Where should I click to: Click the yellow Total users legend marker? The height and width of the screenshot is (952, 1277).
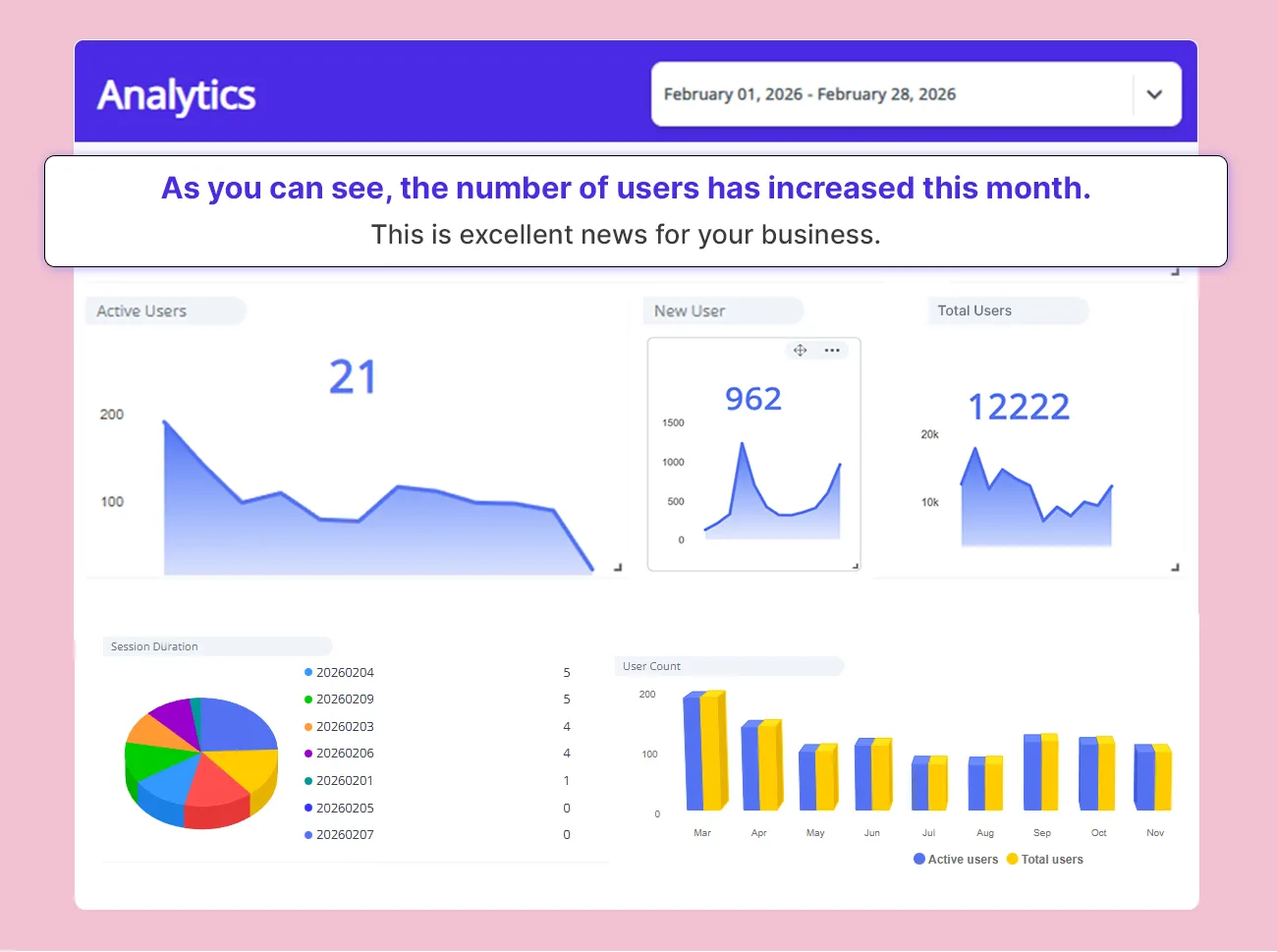pyautogui.click(x=1013, y=859)
